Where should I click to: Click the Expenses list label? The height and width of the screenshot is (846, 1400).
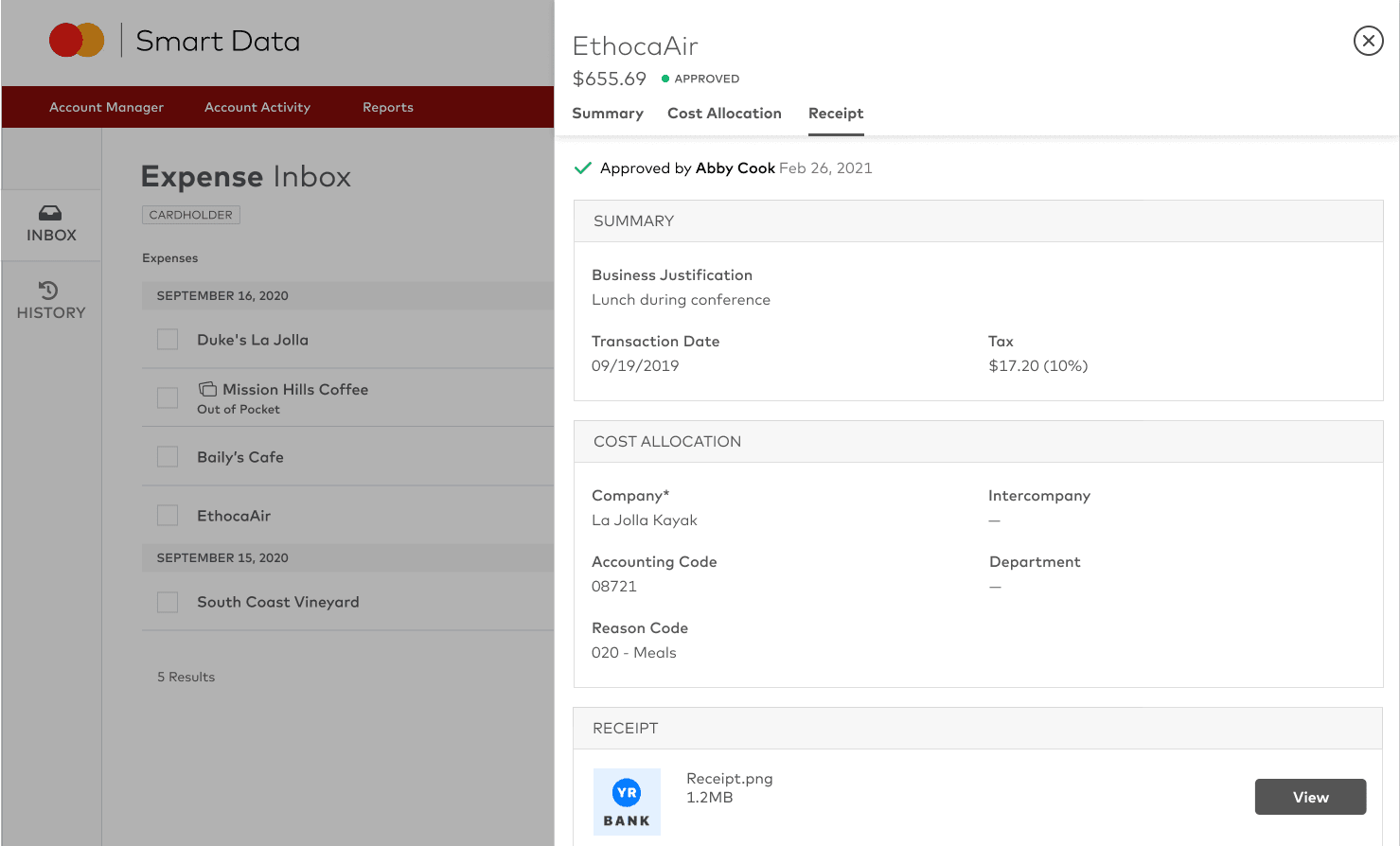170,258
